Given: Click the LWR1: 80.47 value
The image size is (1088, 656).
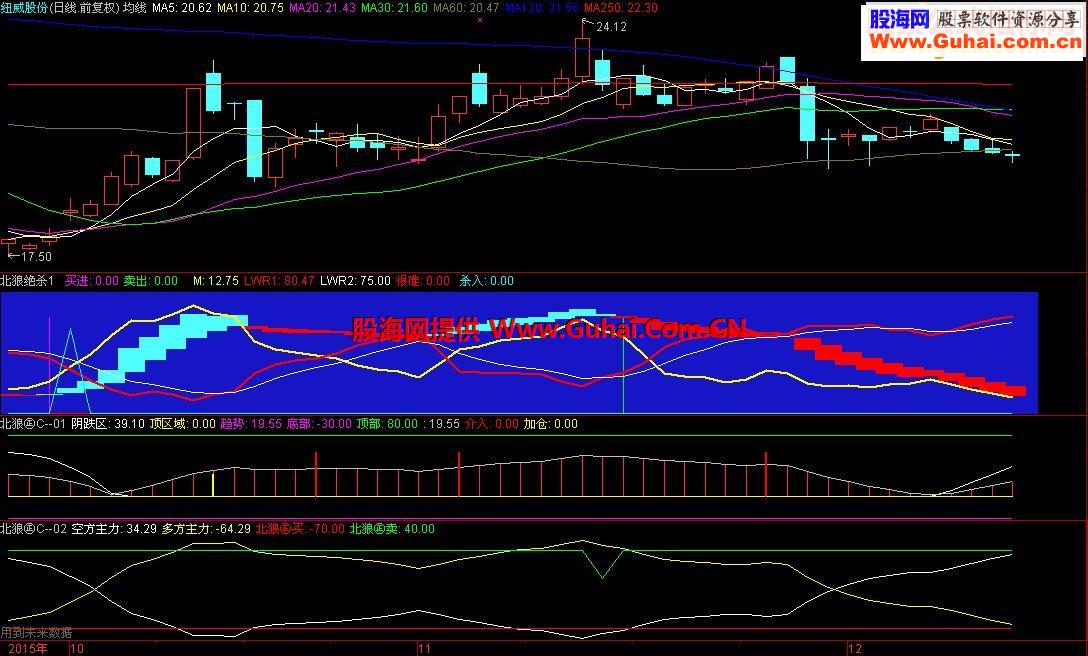Looking at the screenshot, I should 279,281.
